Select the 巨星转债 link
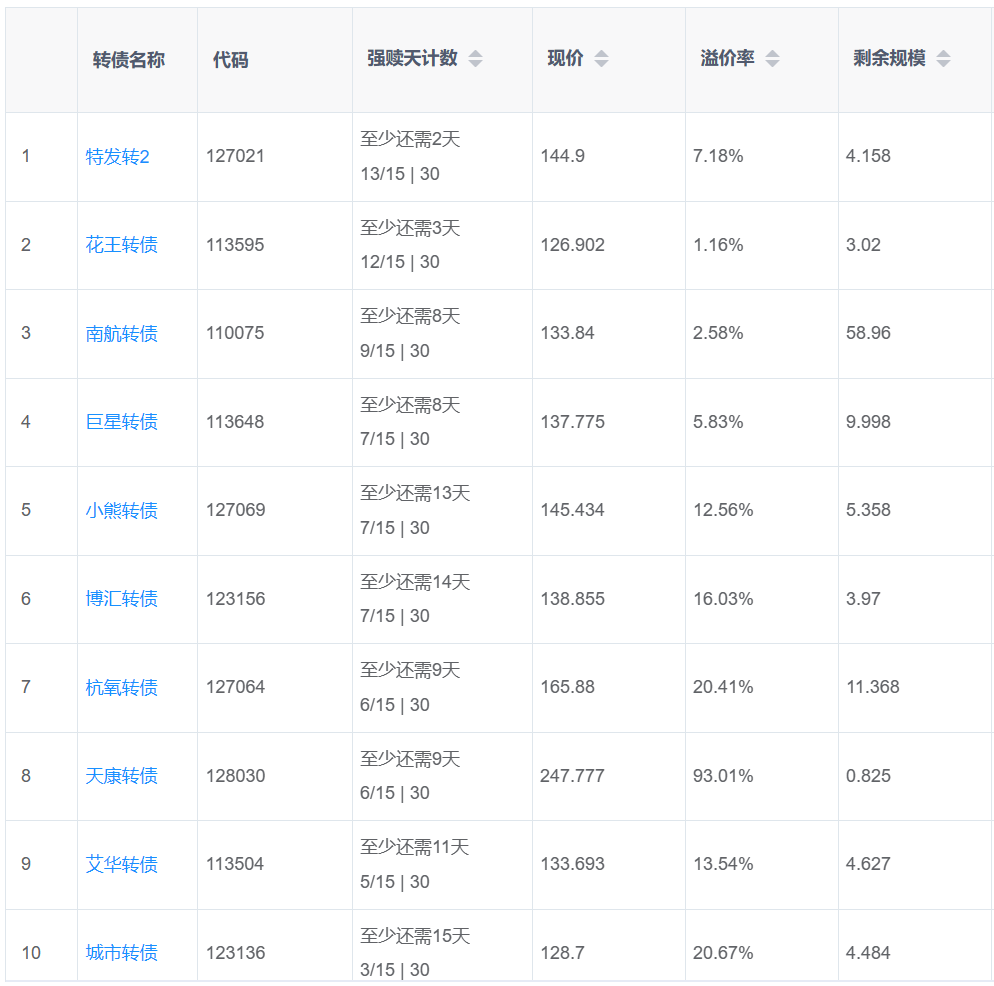This screenshot has width=994, height=986. (121, 422)
